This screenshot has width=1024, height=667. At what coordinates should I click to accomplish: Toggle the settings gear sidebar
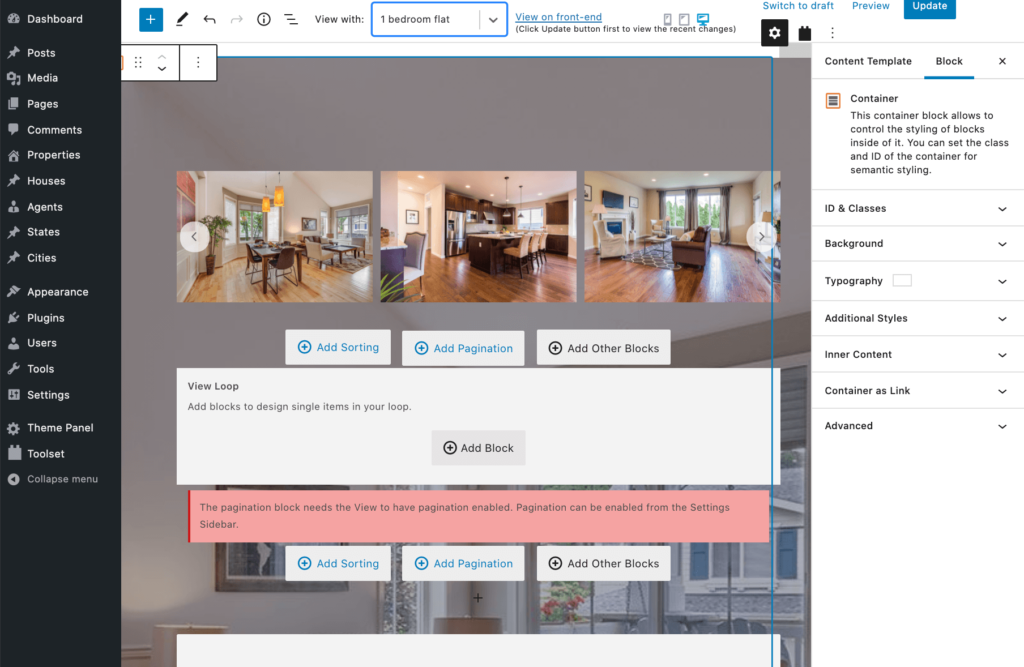(775, 33)
